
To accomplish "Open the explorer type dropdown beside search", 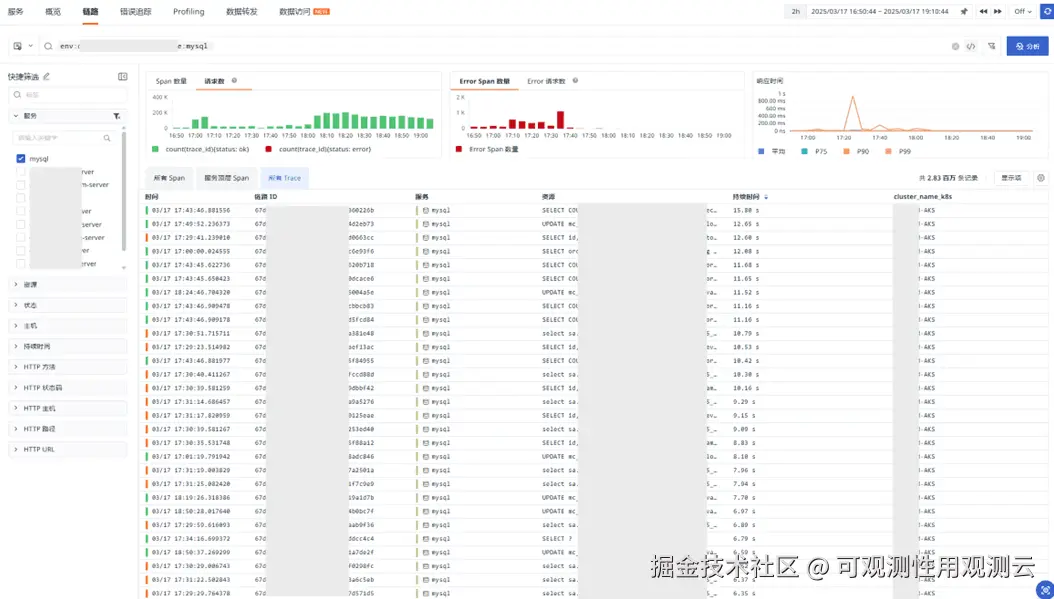I will click(23, 46).
